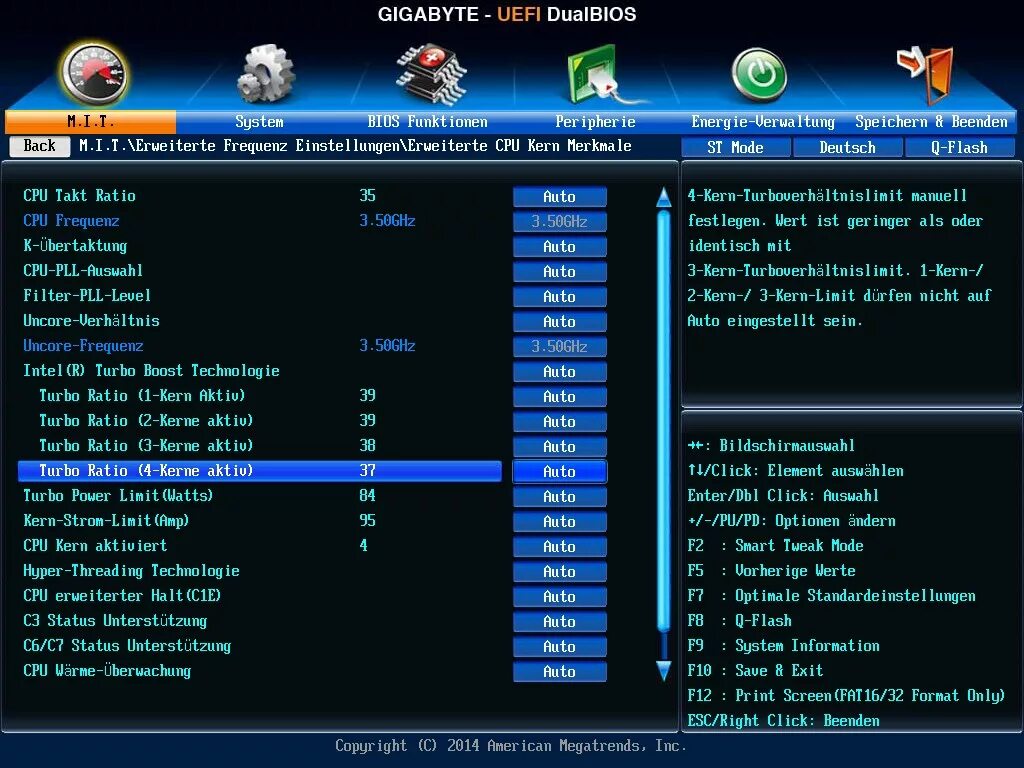1024x768 pixels.
Task: Change Uncore-Verhältnis Auto value
Action: tap(560, 321)
